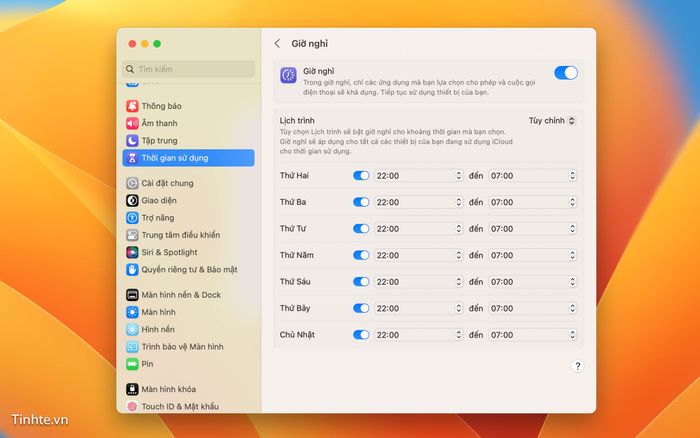Toggle the Thứ Ba schedule switch
Image resolution: width=700 pixels, height=438 pixels.
[x=361, y=202]
